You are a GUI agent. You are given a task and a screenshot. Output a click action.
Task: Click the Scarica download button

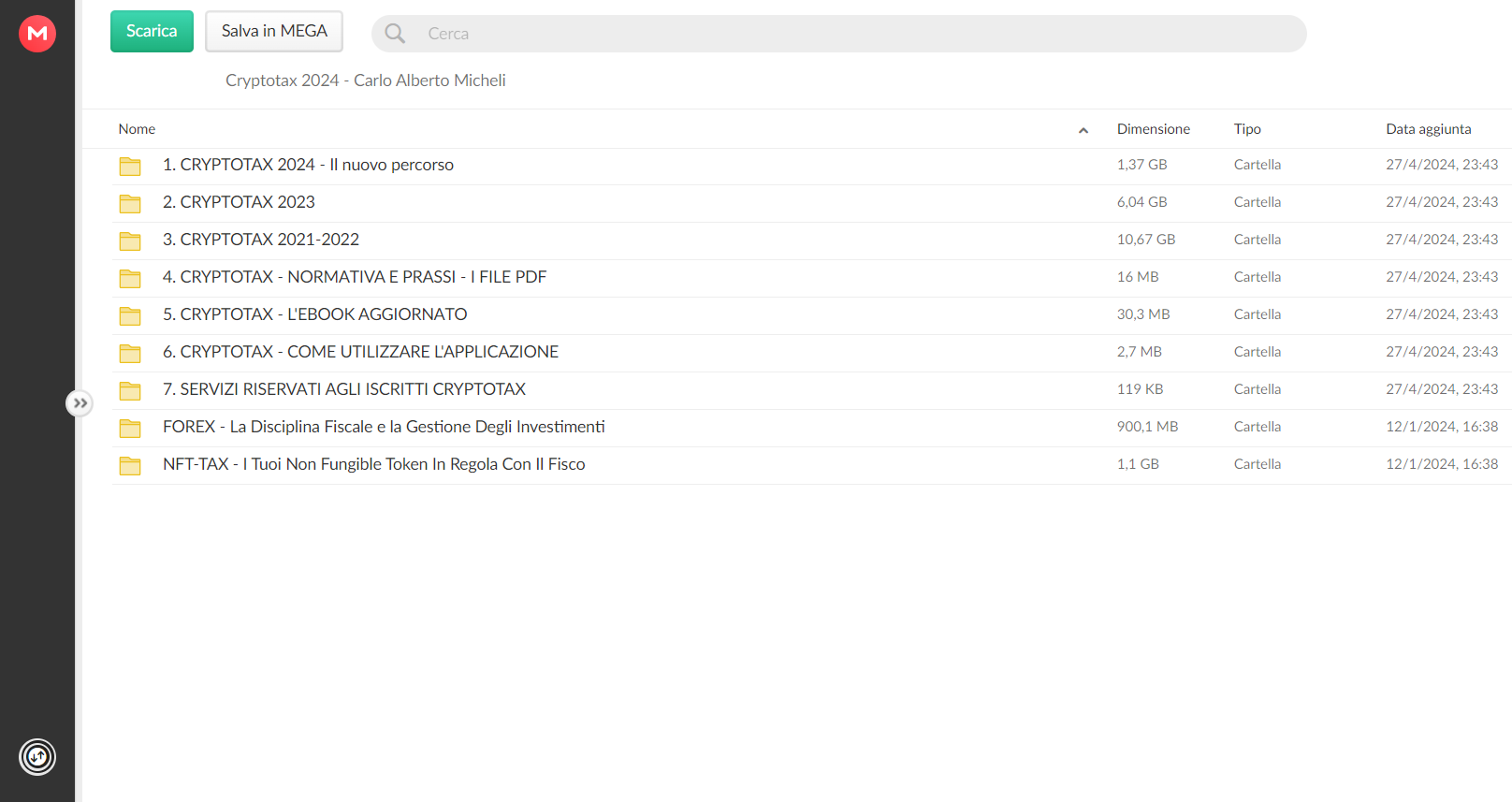tap(152, 31)
